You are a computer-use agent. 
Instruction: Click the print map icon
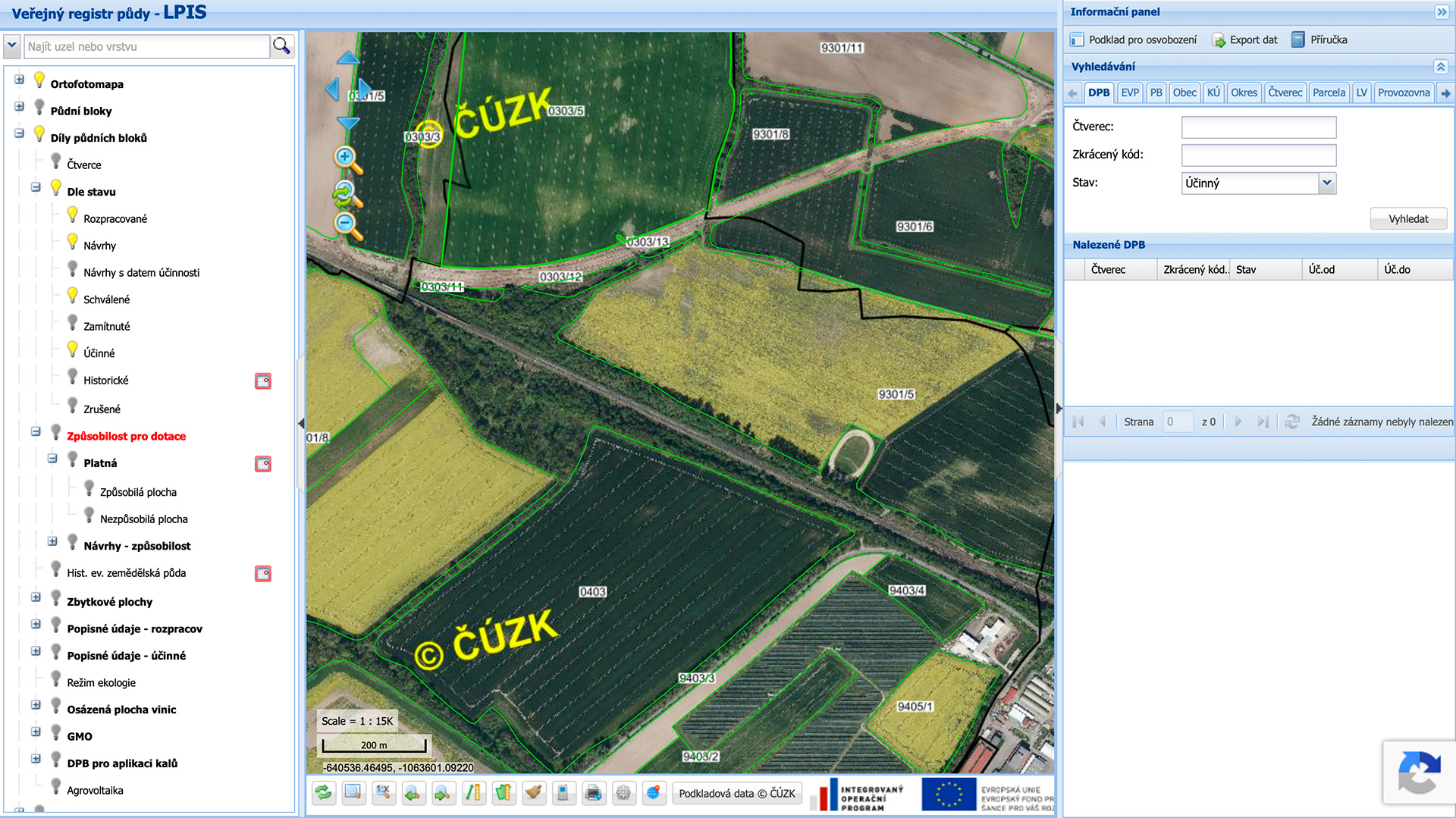point(594,793)
